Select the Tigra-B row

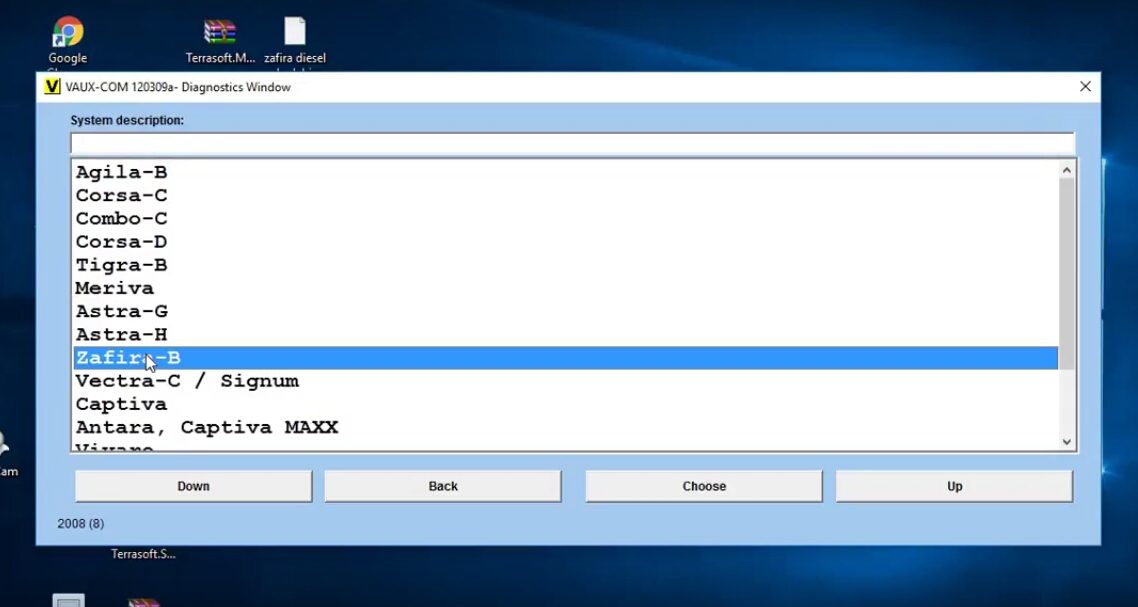pos(565,265)
